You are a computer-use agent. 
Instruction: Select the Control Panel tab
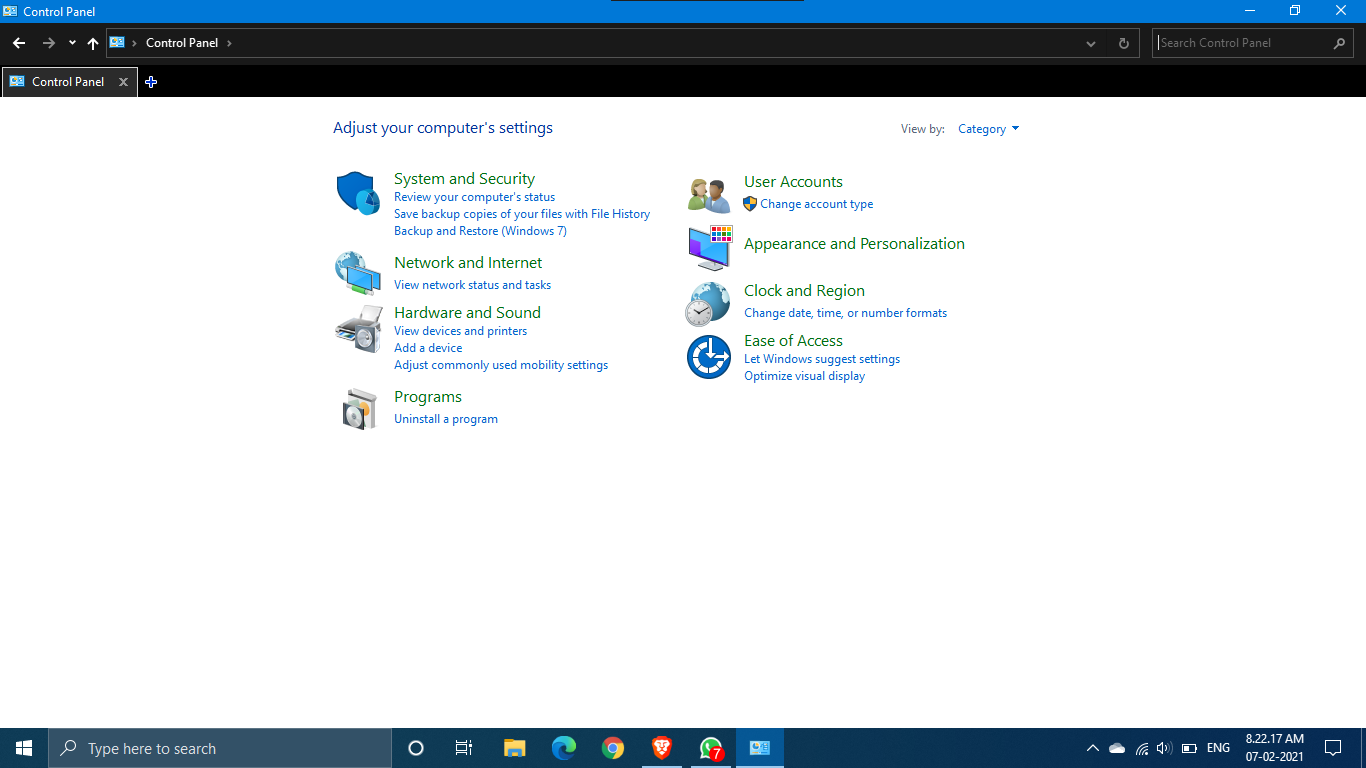click(68, 82)
